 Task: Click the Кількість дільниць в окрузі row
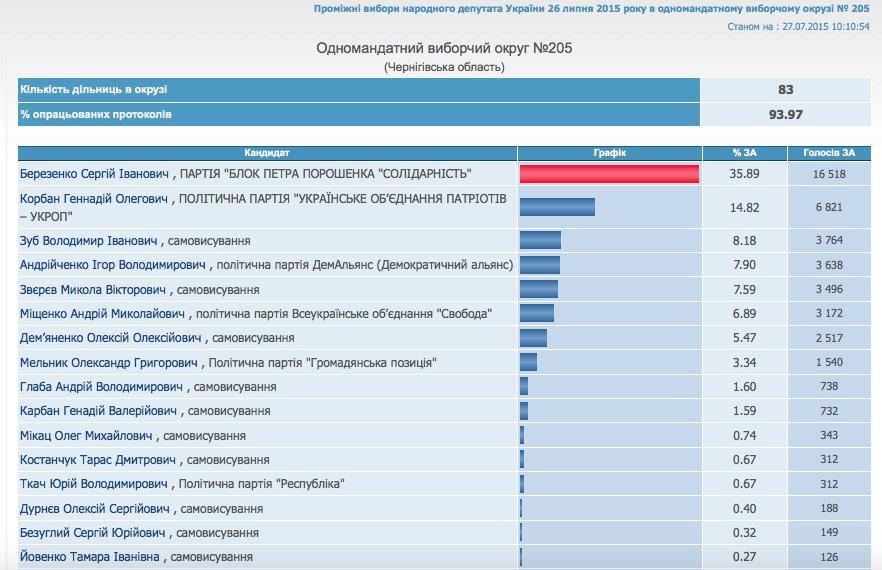coord(357,89)
